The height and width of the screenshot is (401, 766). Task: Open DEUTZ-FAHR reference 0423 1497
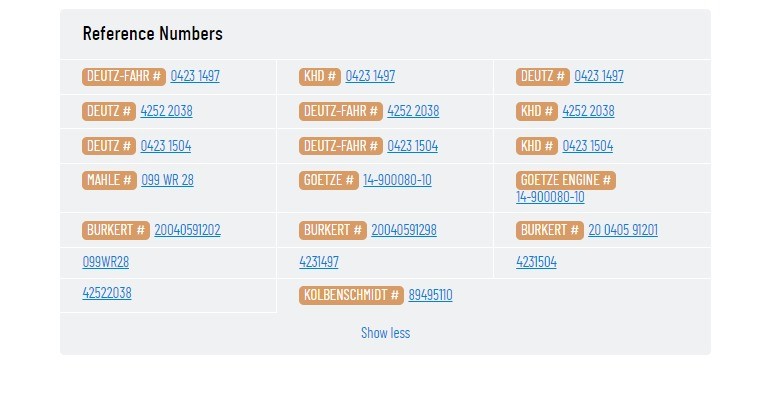pyautogui.click(x=195, y=76)
